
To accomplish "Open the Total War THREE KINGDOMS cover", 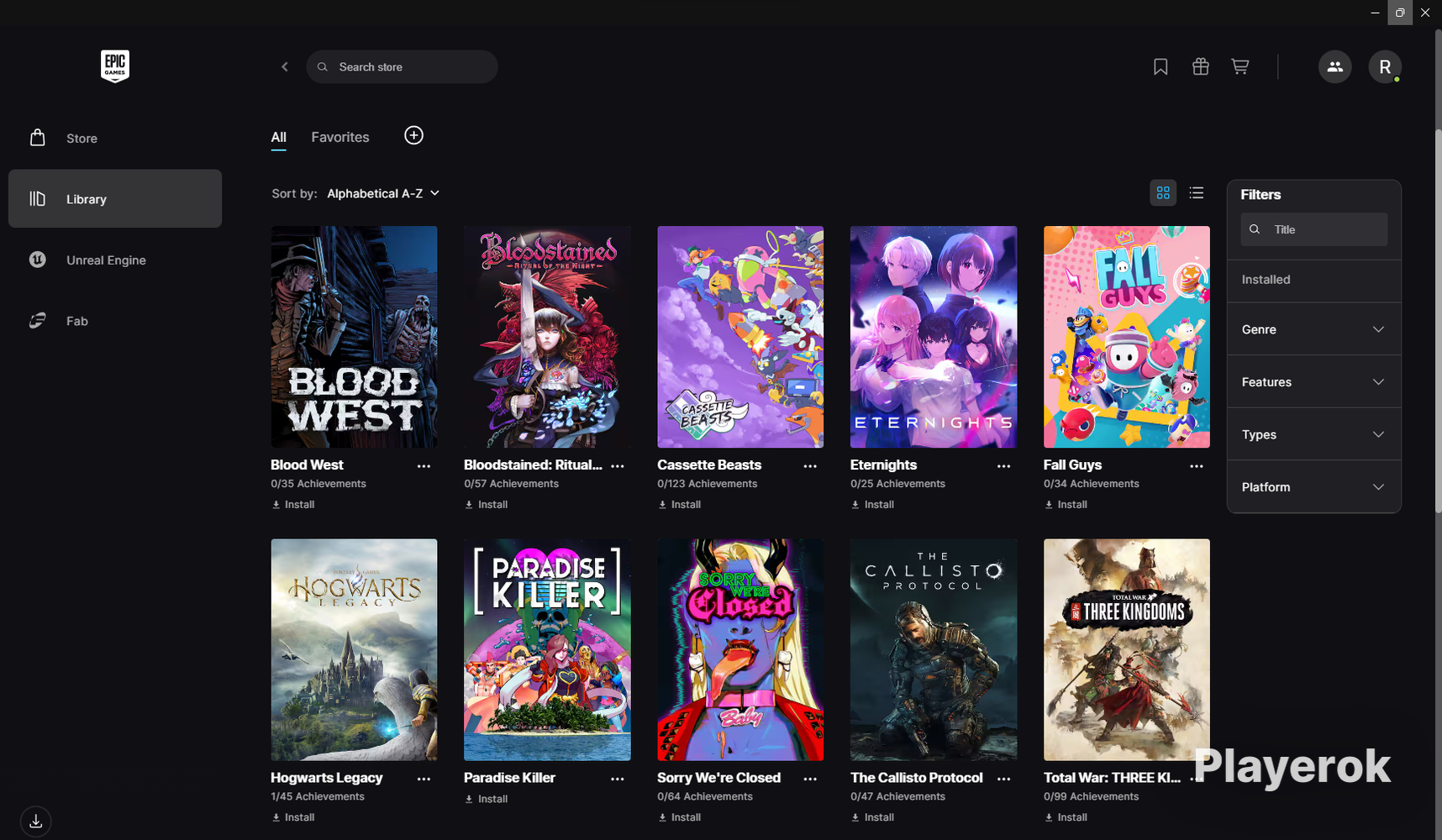I will [1127, 650].
